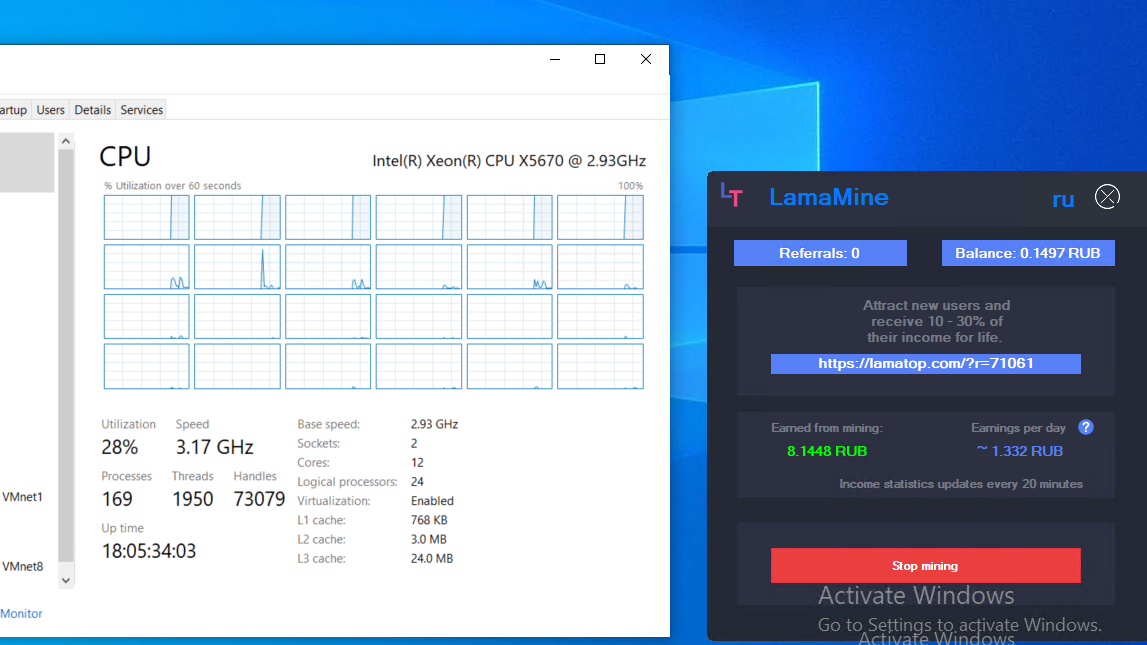Click the income statistics update note

960,484
